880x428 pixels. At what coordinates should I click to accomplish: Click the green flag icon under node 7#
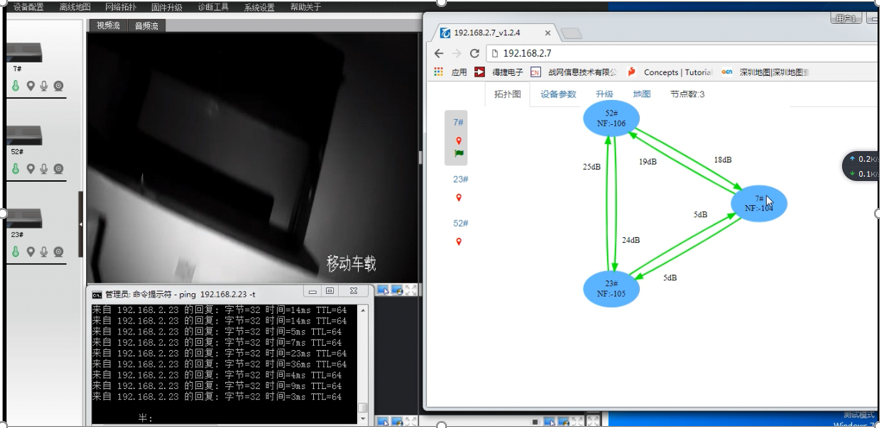459,154
